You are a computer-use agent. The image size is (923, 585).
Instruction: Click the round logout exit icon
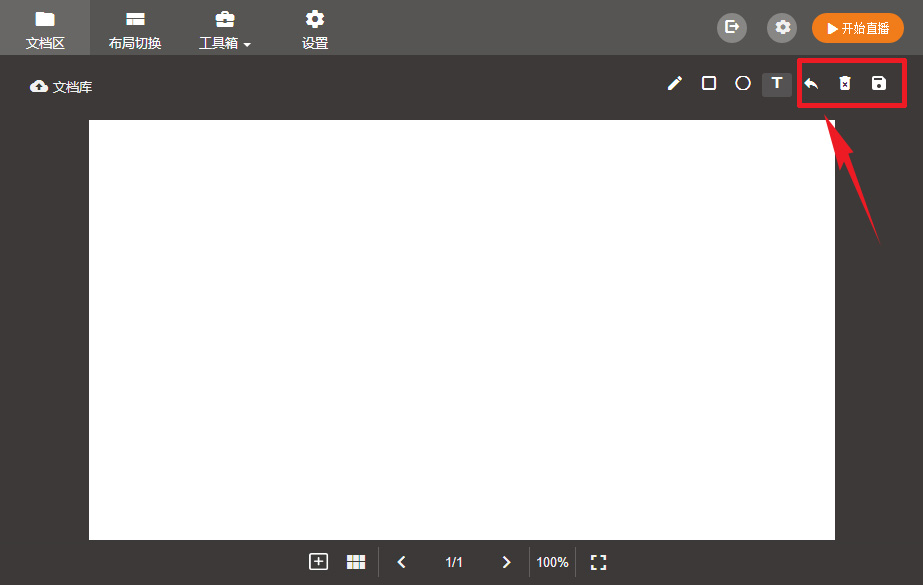(x=732, y=28)
